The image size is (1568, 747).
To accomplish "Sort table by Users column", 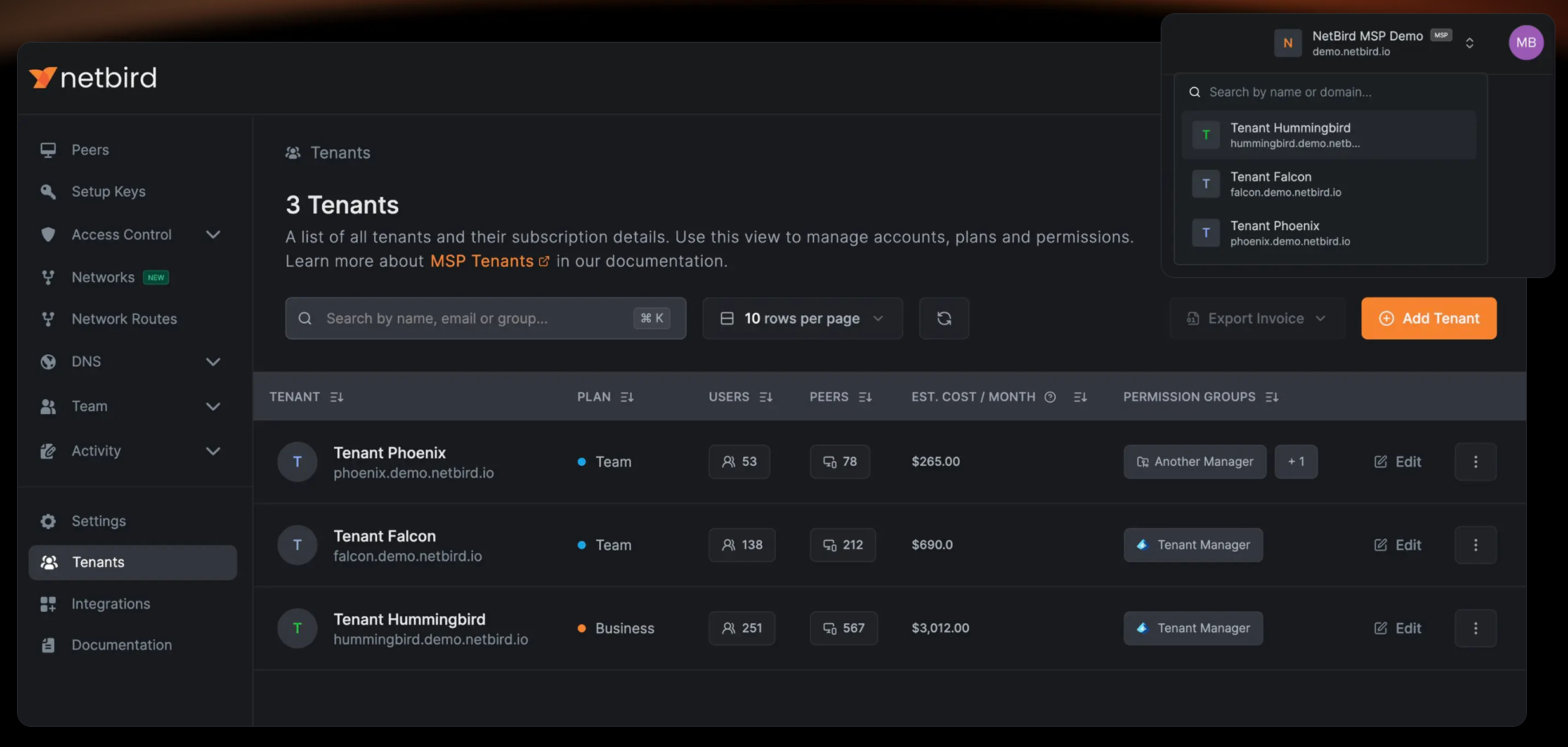I will pos(766,397).
